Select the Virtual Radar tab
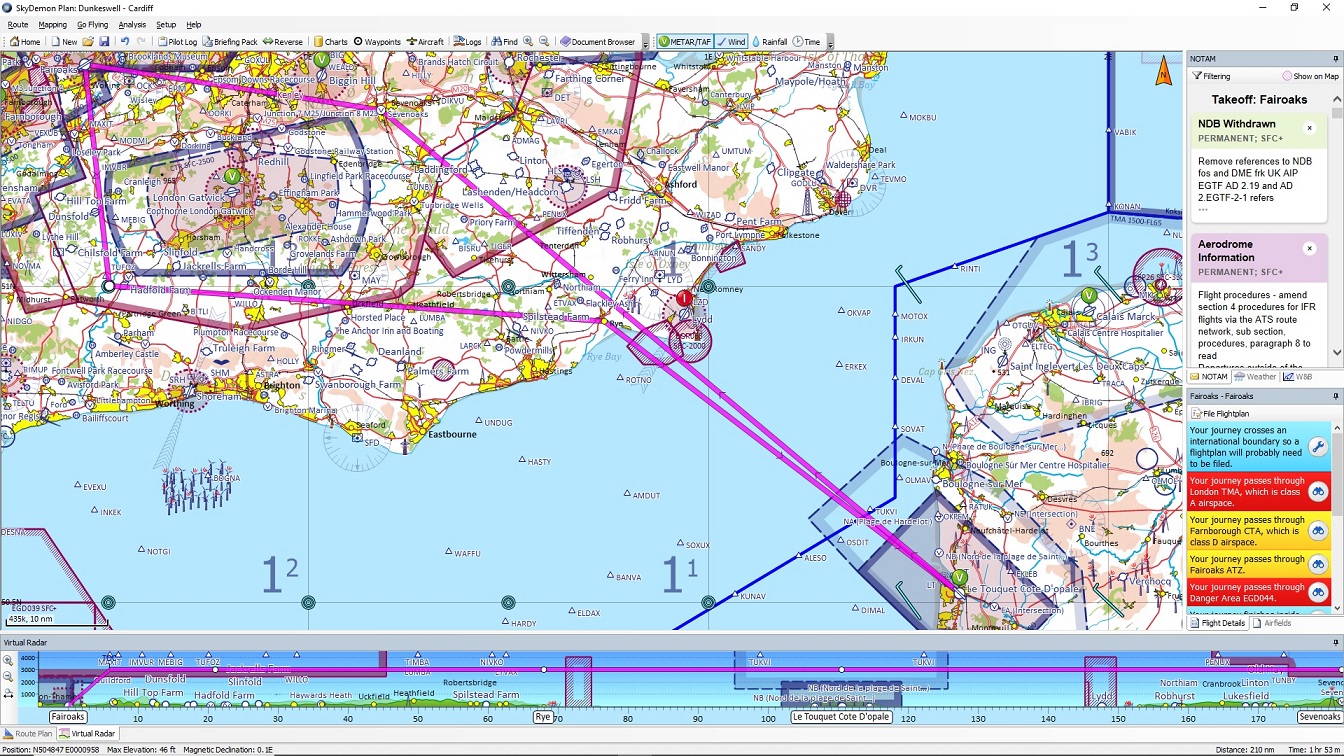 (87, 734)
